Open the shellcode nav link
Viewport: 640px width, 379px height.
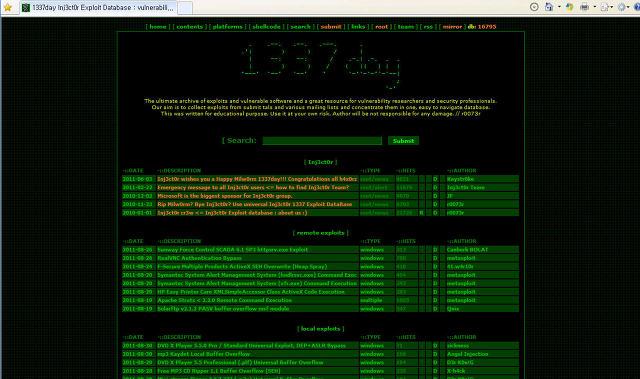(x=266, y=27)
